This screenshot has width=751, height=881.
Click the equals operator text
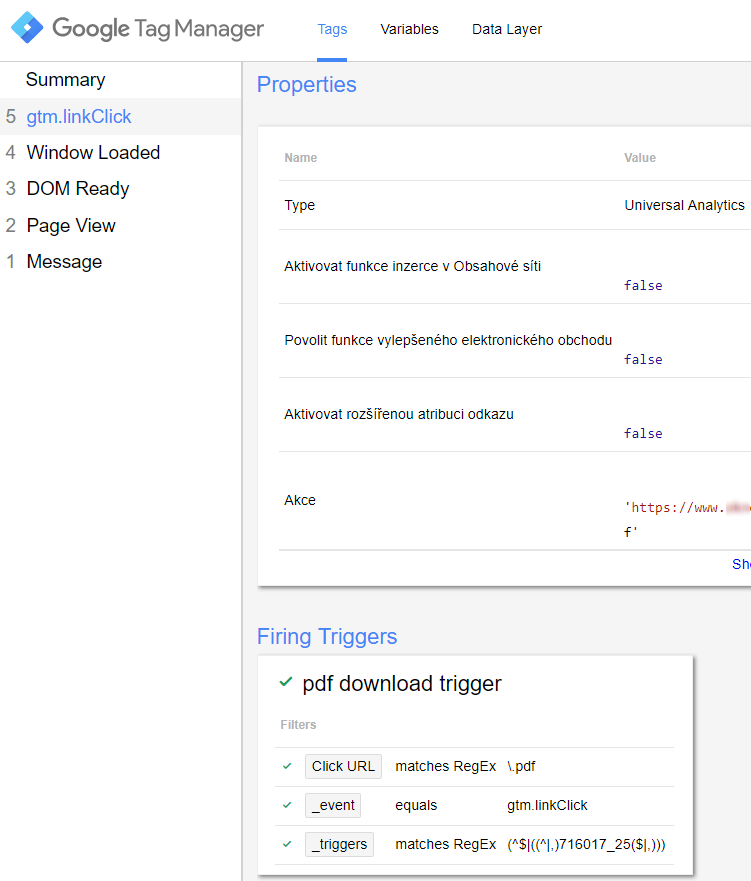tap(416, 805)
